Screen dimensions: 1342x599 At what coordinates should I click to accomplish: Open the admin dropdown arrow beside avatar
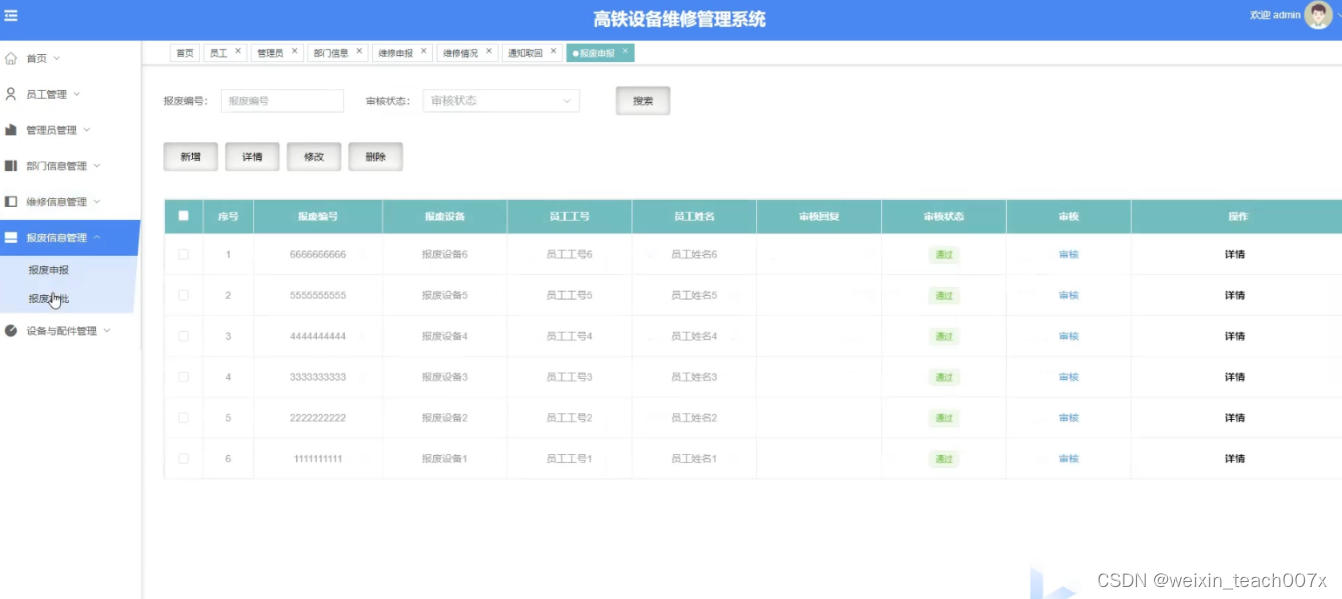pos(1337,16)
